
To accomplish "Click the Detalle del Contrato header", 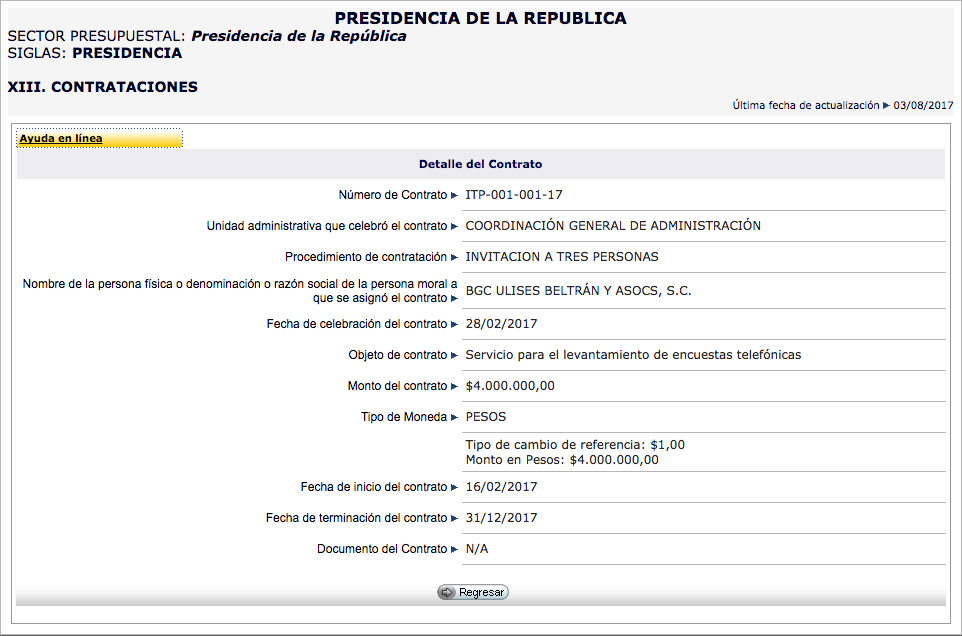I will click(480, 163).
